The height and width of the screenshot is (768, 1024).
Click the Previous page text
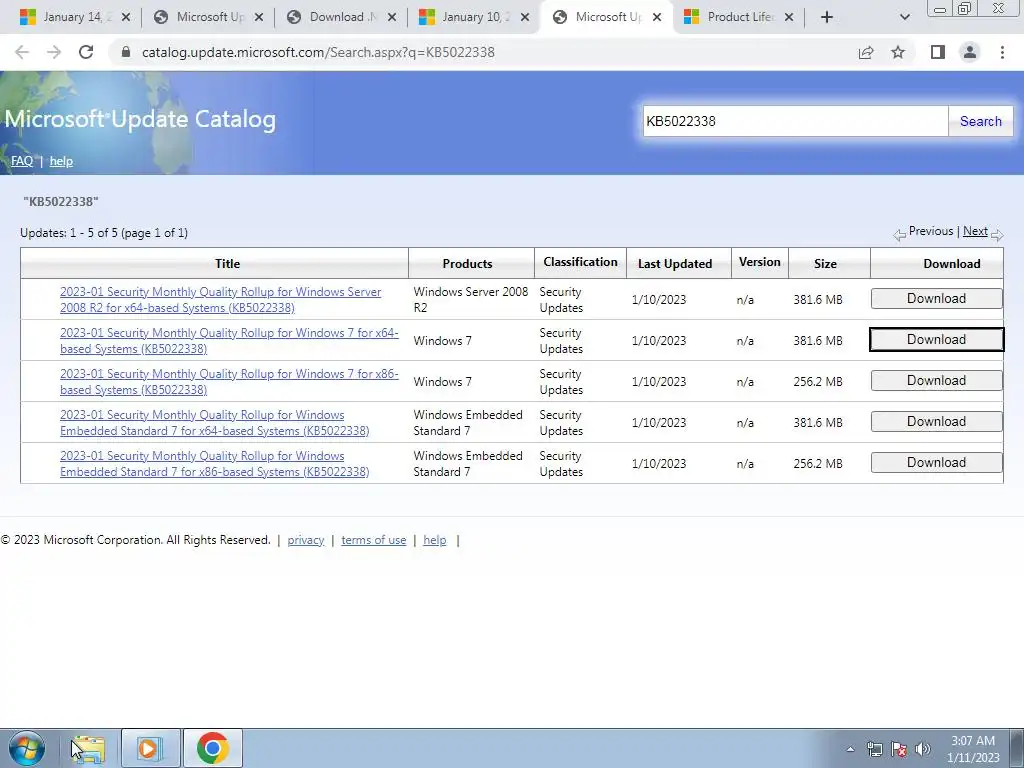click(931, 231)
